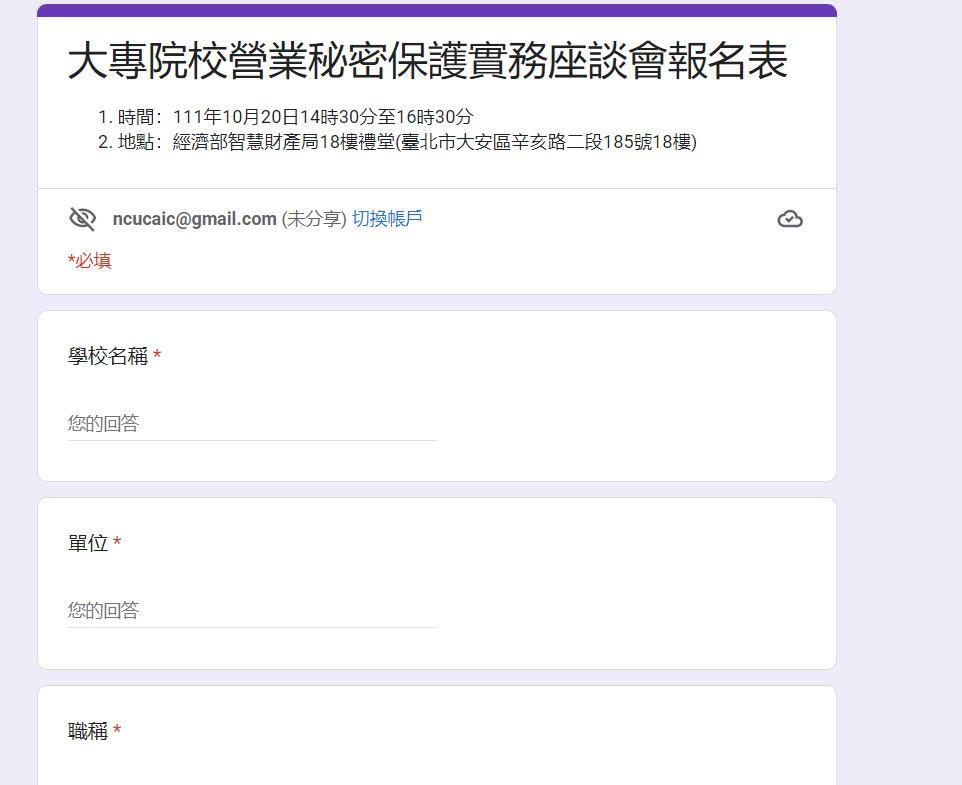Screen dimensions: 962x785
Task: Click the crossed-out eye not-shared icon
Action: pos(82,219)
